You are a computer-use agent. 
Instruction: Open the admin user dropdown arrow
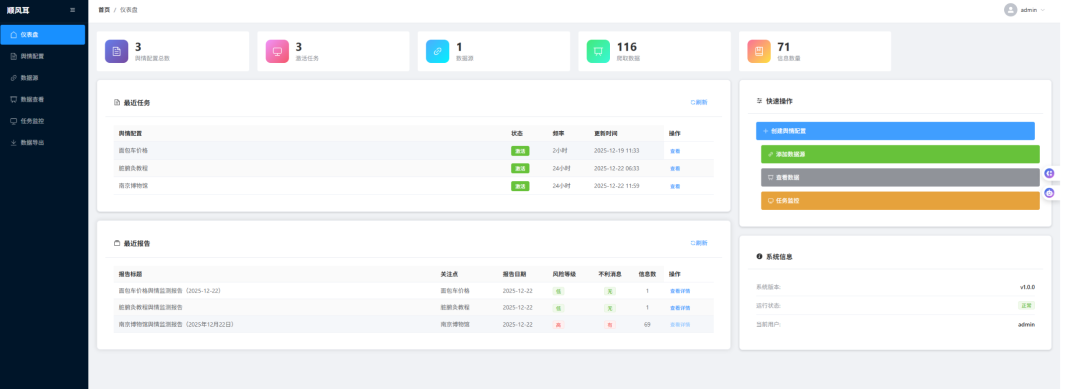click(x=1042, y=10)
